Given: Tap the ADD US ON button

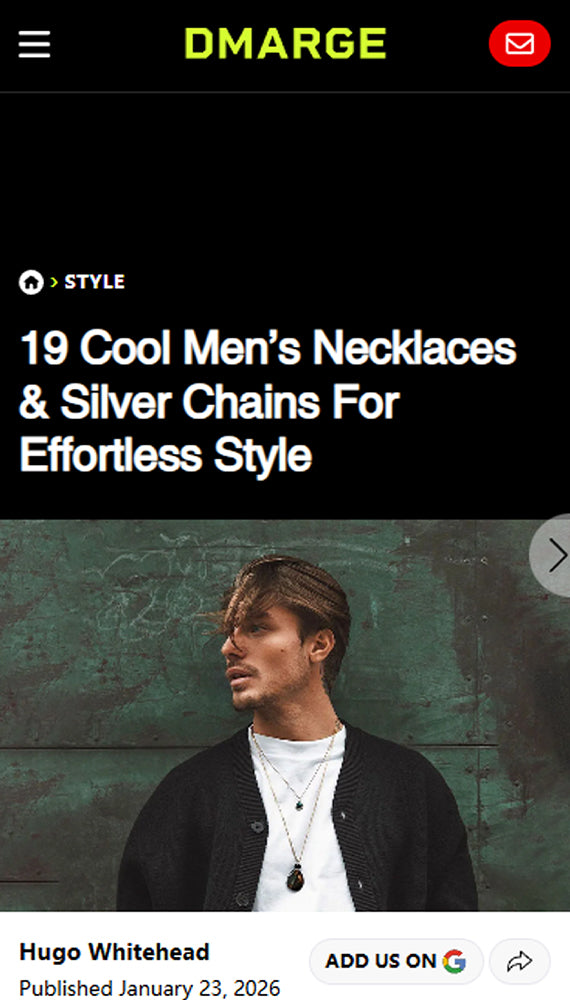Looking at the screenshot, I should point(396,961).
